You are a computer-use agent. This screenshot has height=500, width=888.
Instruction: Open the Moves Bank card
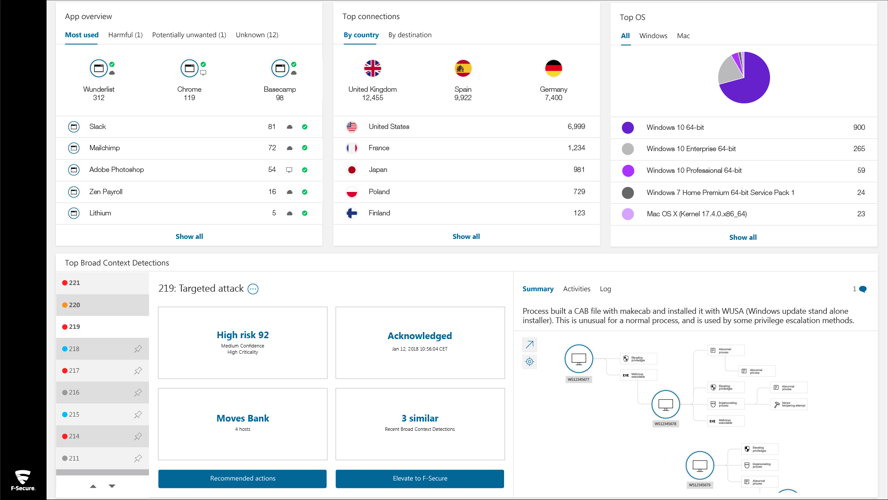242,424
